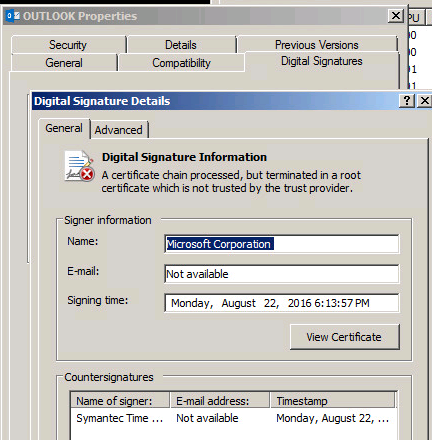Open the Previous Versions tab
The image size is (432, 440).
pos(317,45)
